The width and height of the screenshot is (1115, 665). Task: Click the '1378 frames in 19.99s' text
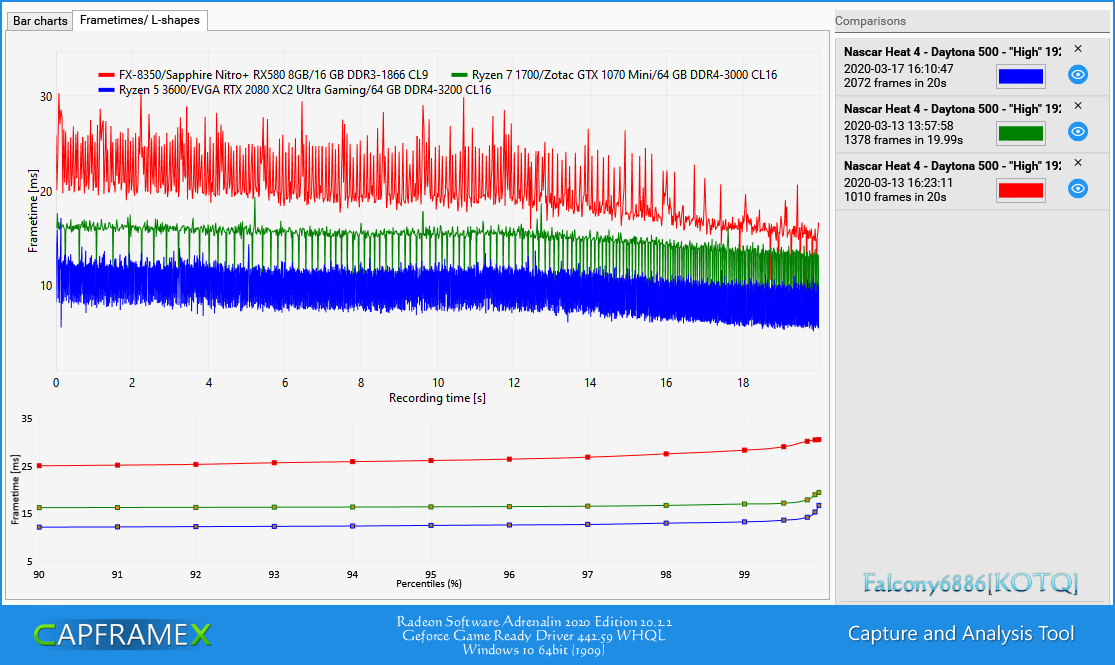pos(903,140)
